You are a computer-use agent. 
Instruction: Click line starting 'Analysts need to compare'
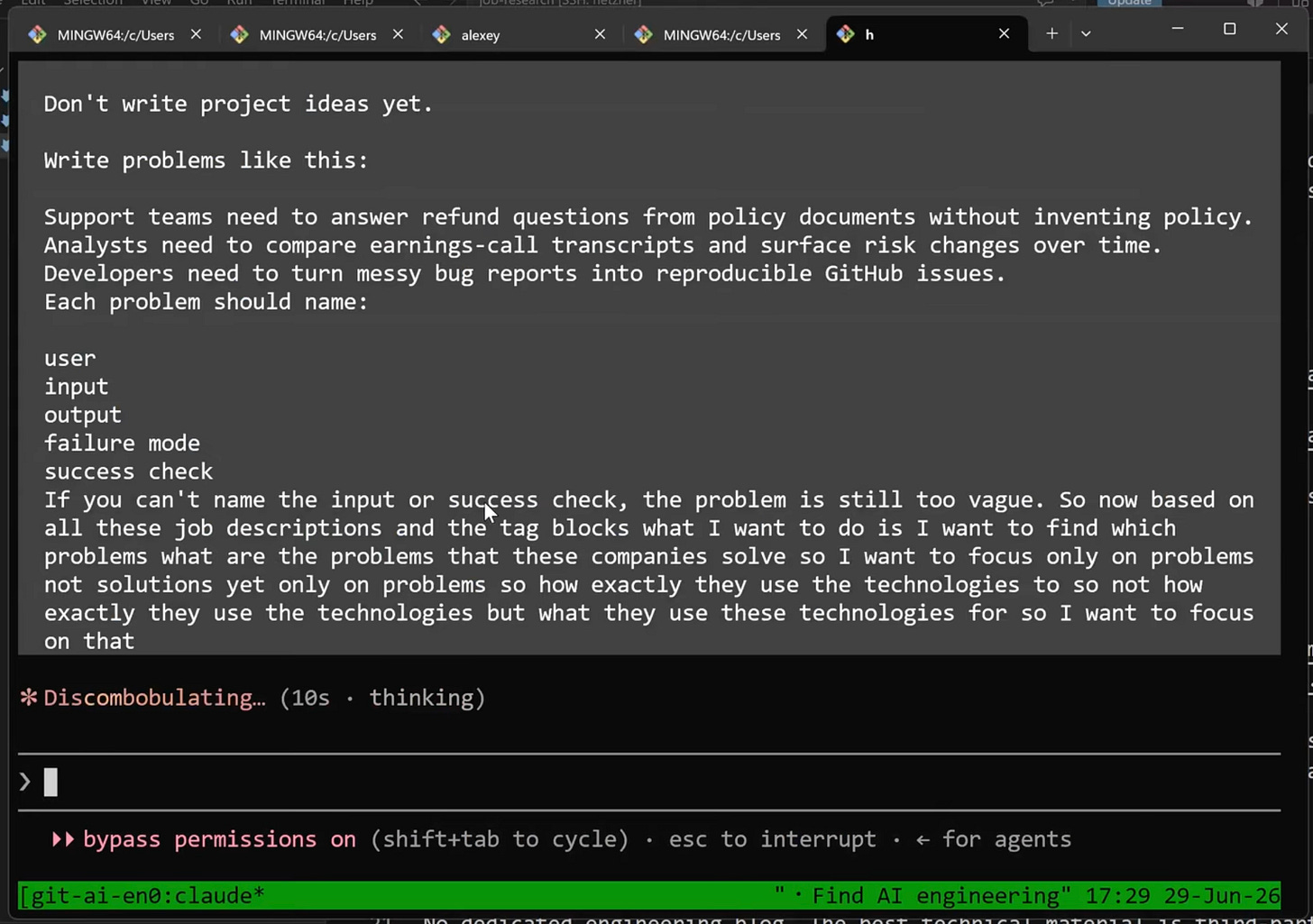[602, 245]
